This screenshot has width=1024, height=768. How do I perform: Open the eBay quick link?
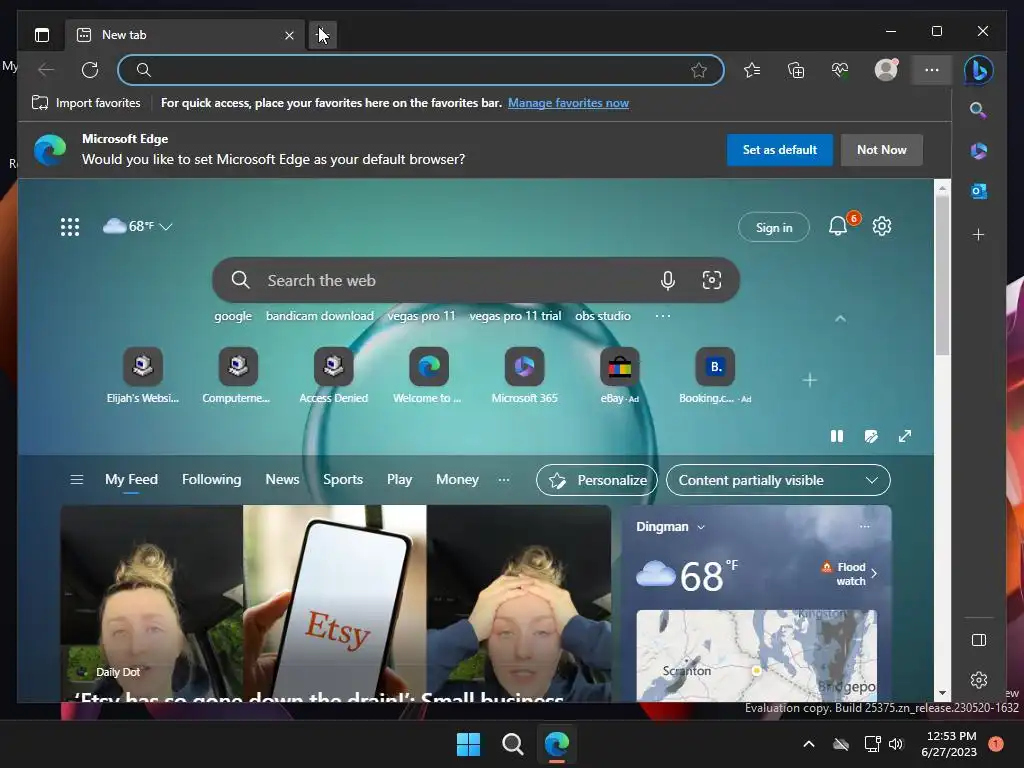pos(620,377)
